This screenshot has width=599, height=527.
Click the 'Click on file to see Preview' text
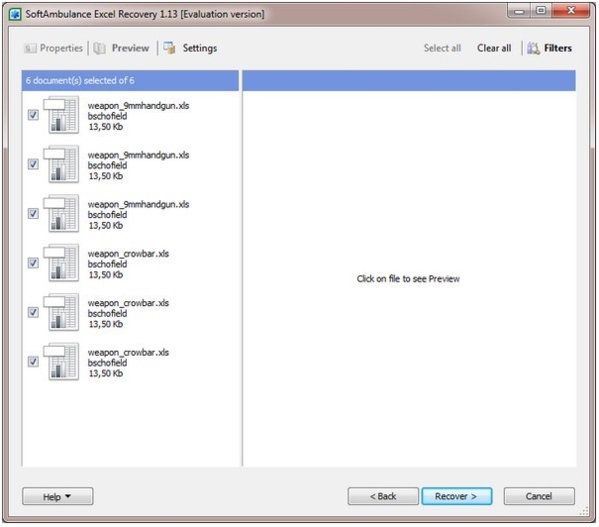pos(408,279)
